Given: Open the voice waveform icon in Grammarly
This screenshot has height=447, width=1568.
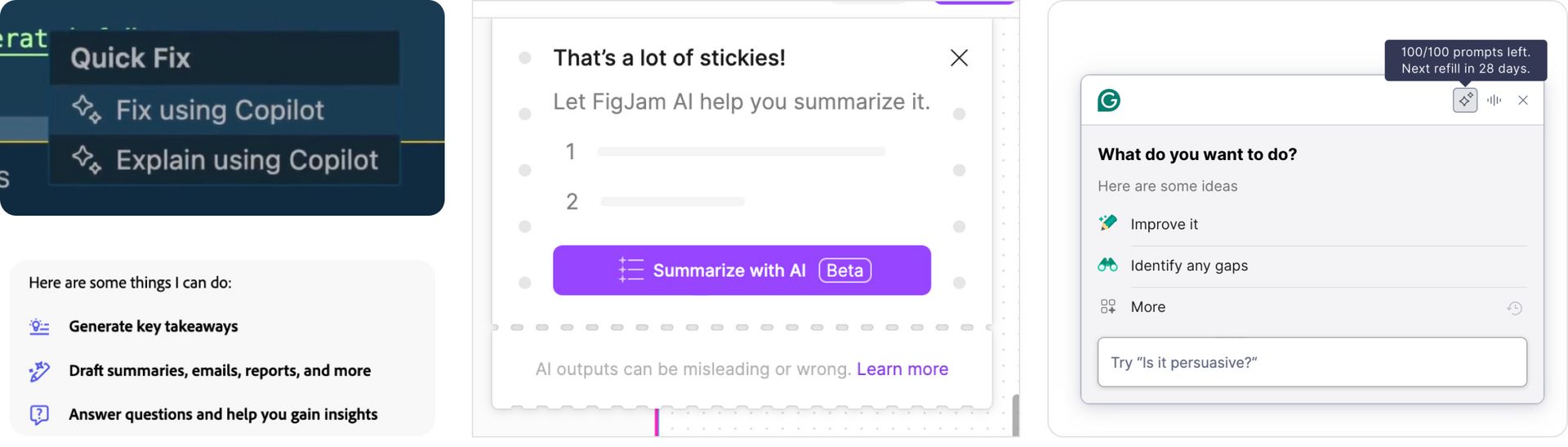Looking at the screenshot, I should pyautogui.click(x=1494, y=101).
